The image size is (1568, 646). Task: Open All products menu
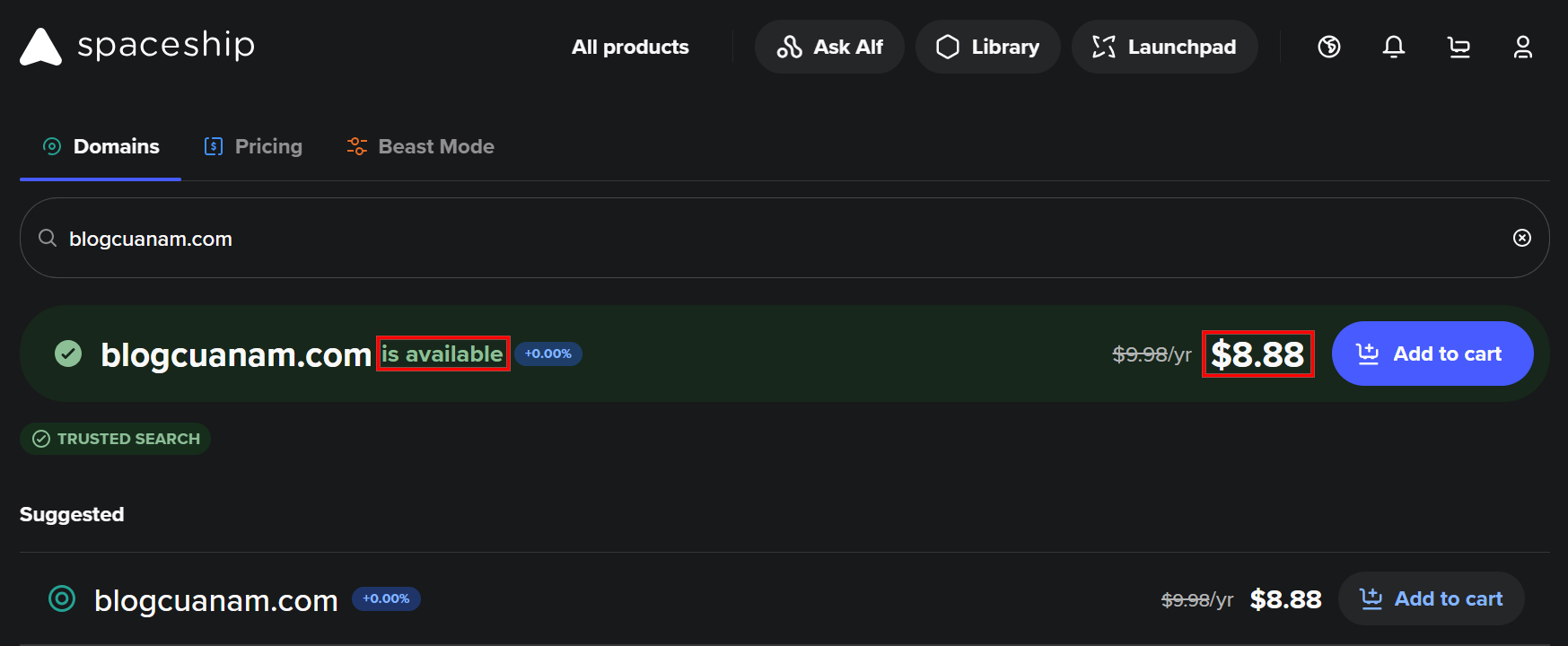630,47
